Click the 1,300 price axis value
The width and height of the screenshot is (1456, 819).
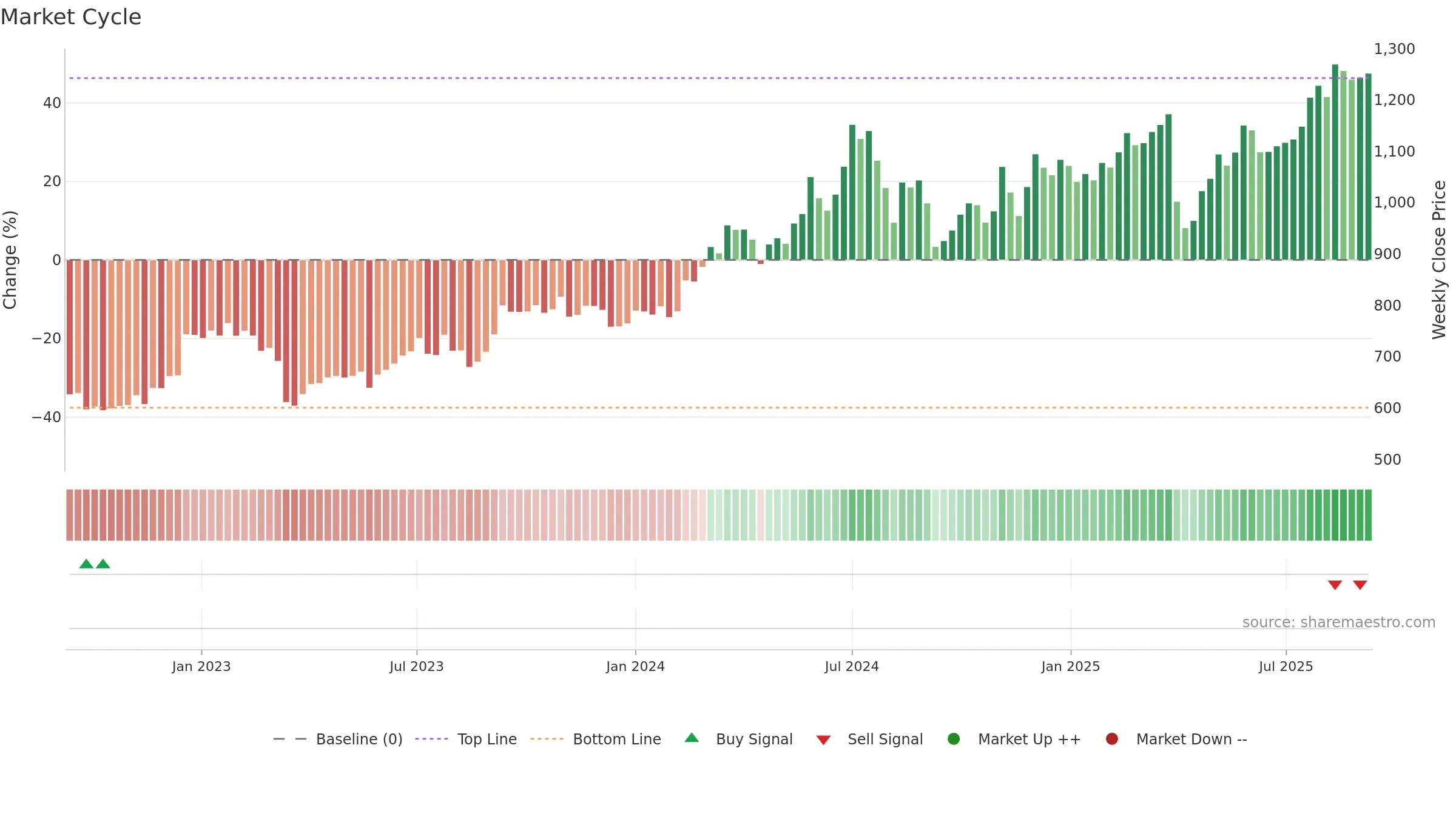click(x=1395, y=49)
